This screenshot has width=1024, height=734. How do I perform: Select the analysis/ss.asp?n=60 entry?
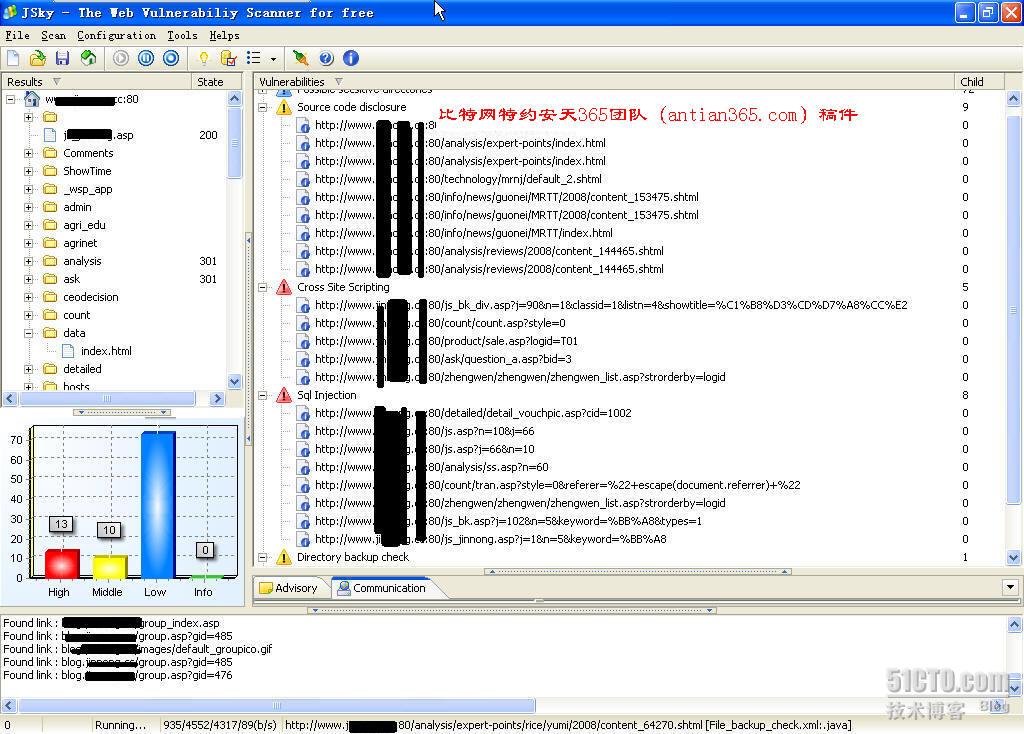point(432,467)
